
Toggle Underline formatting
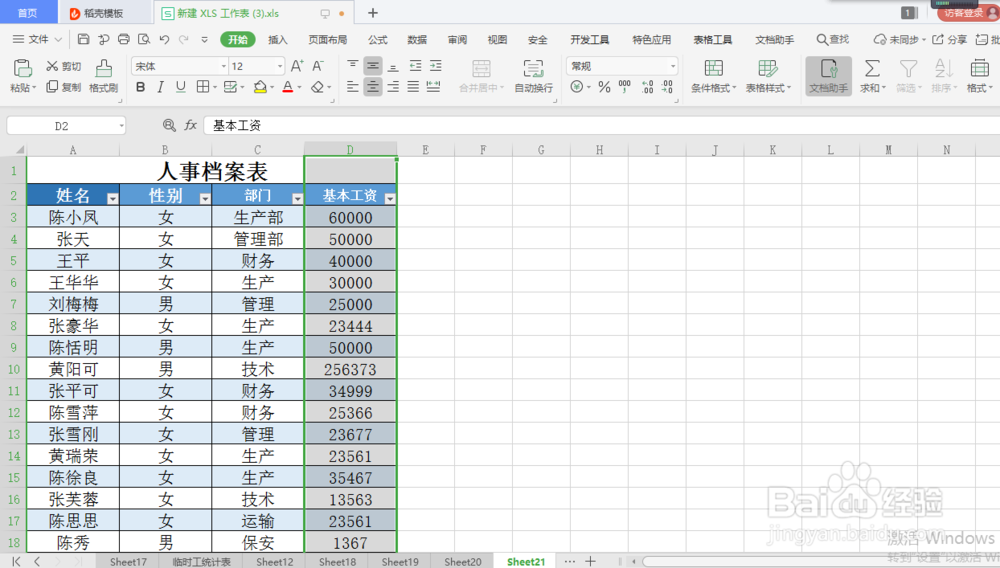pos(180,87)
